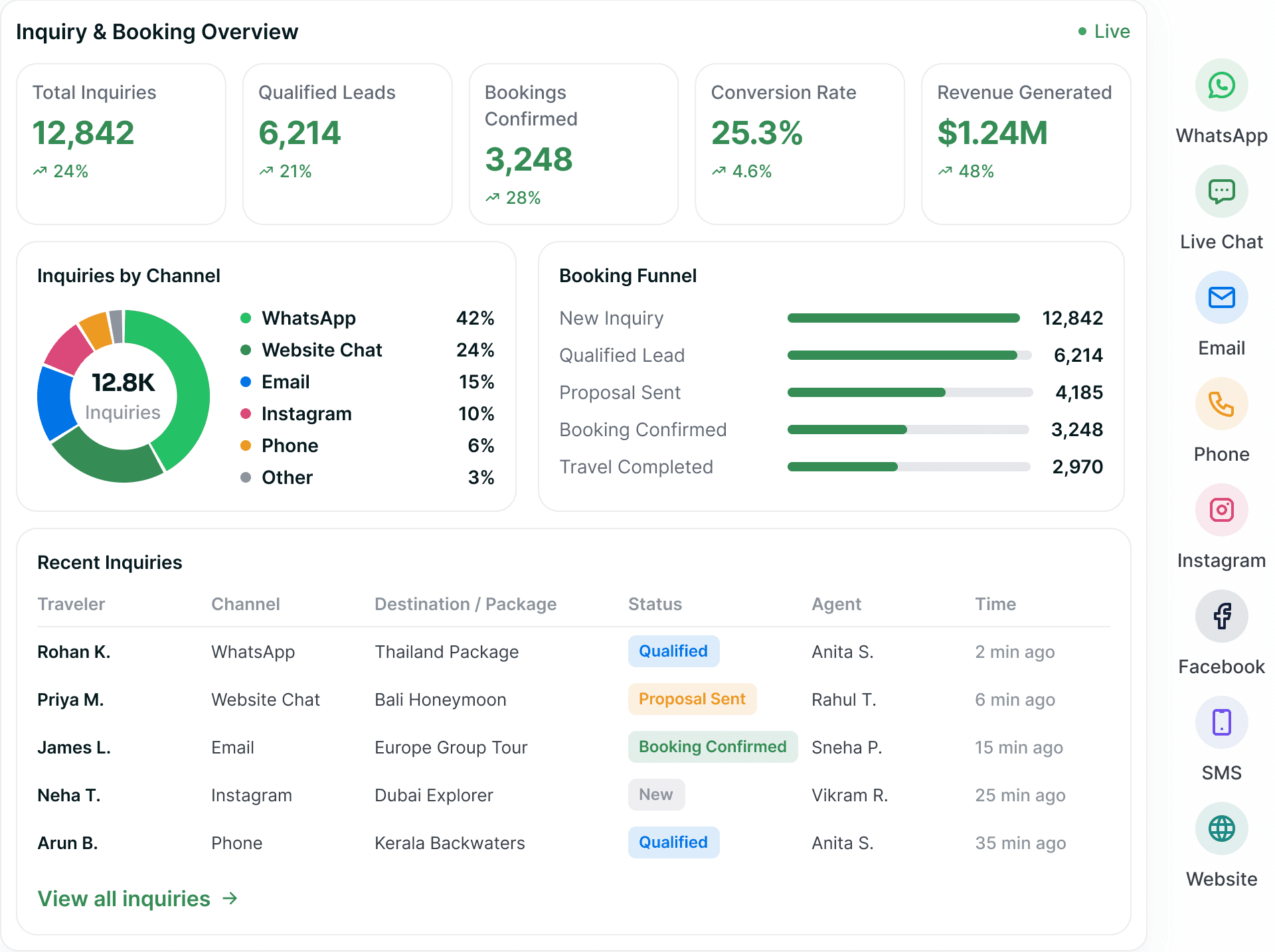Select the Website globe icon
The height and width of the screenshot is (952, 1275).
1221,829
